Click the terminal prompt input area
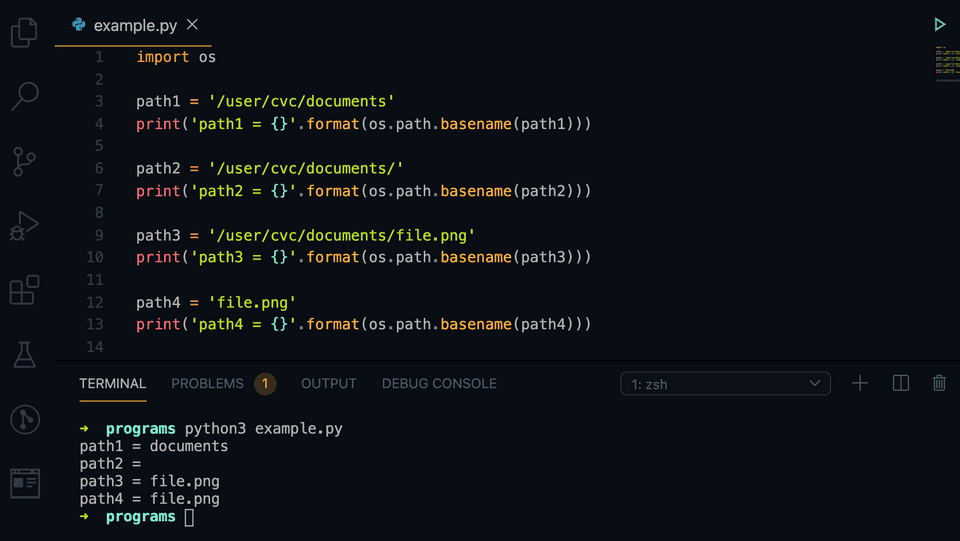The width and height of the screenshot is (960, 541). (190, 517)
